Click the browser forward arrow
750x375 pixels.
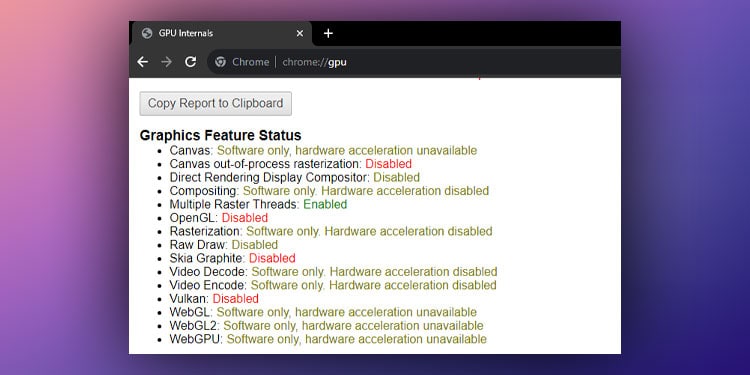click(x=166, y=62)
